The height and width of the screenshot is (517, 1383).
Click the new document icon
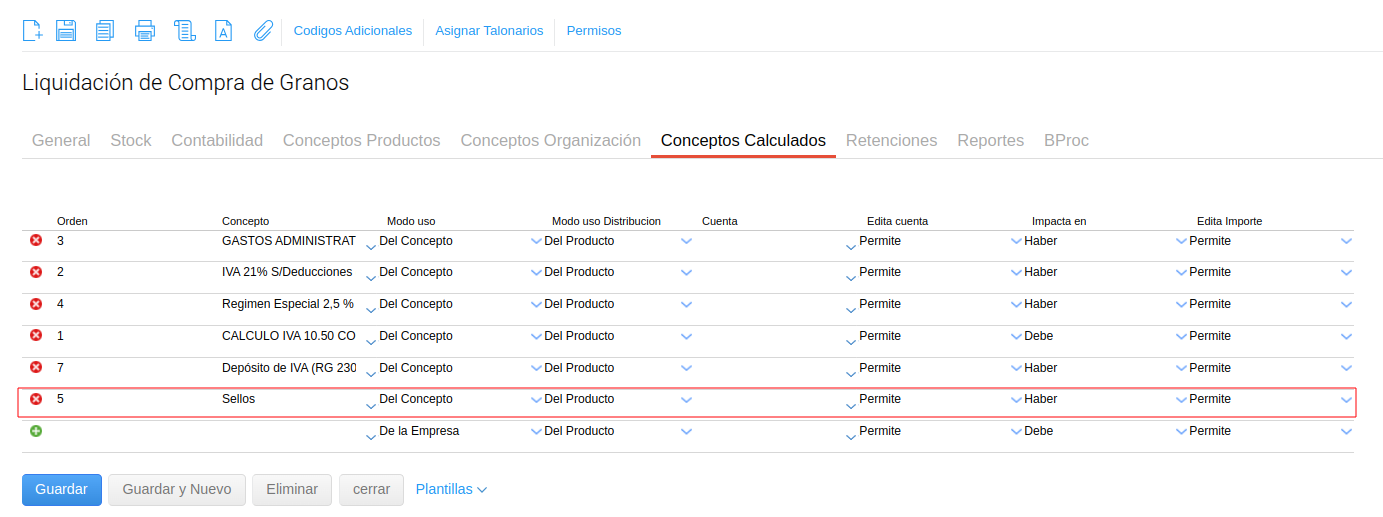(x=32, y=31)
